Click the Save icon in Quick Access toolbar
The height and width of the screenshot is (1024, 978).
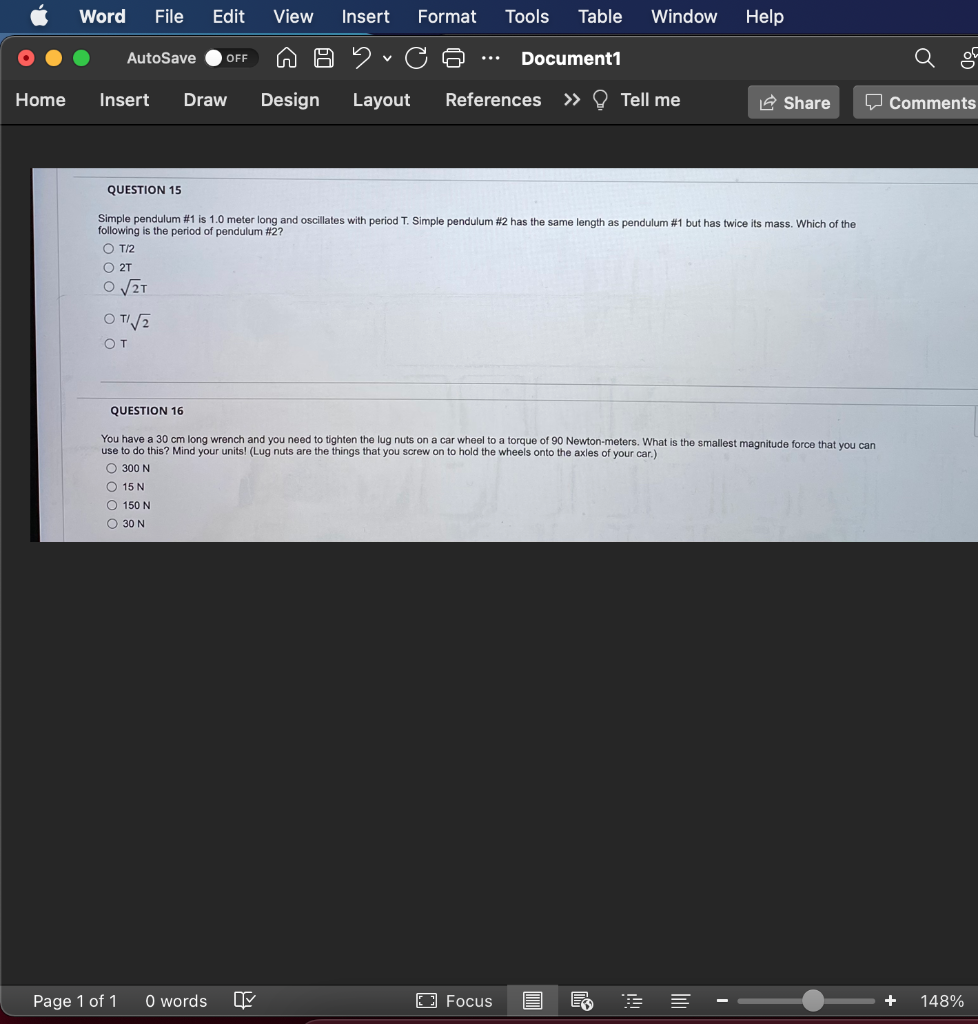pyautogui.click(x=323, y=58)
